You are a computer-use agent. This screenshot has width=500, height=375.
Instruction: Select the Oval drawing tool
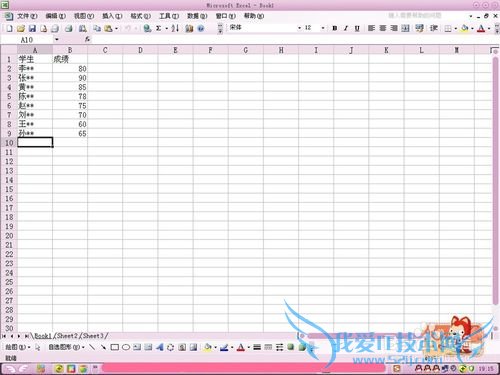click(126, 347)
